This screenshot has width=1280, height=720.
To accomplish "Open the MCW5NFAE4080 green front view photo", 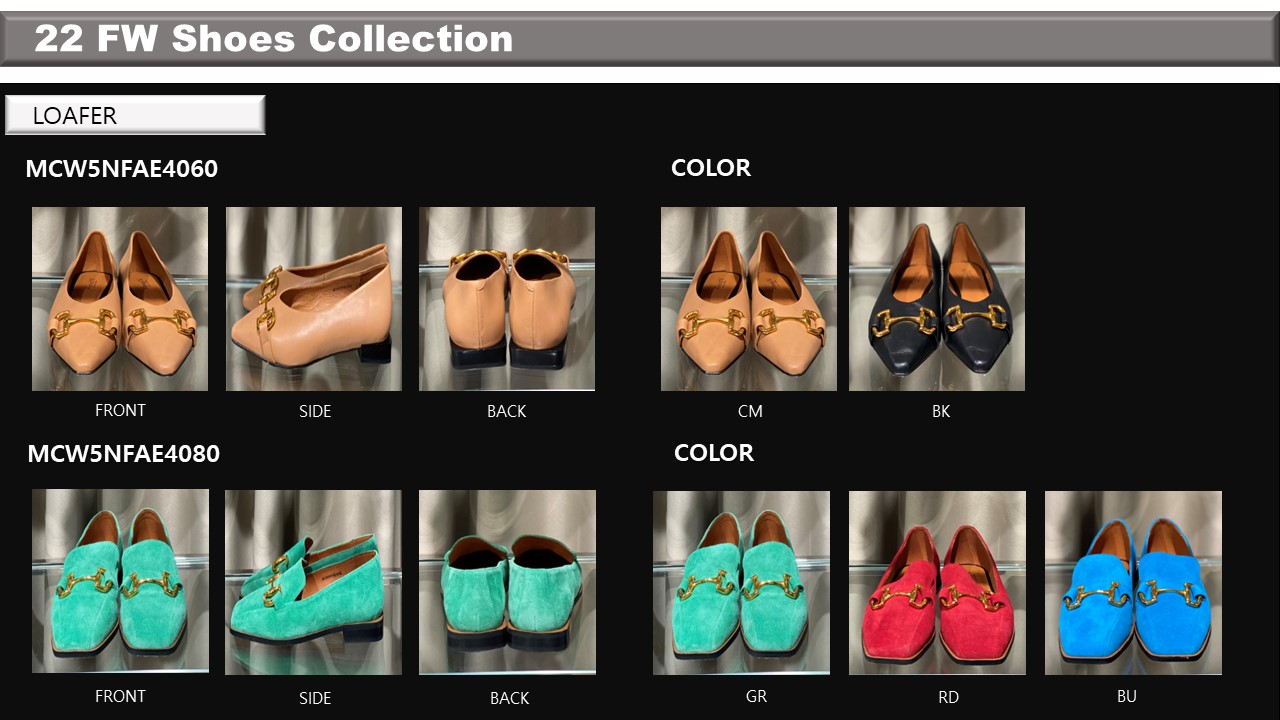I will point(120,581).
